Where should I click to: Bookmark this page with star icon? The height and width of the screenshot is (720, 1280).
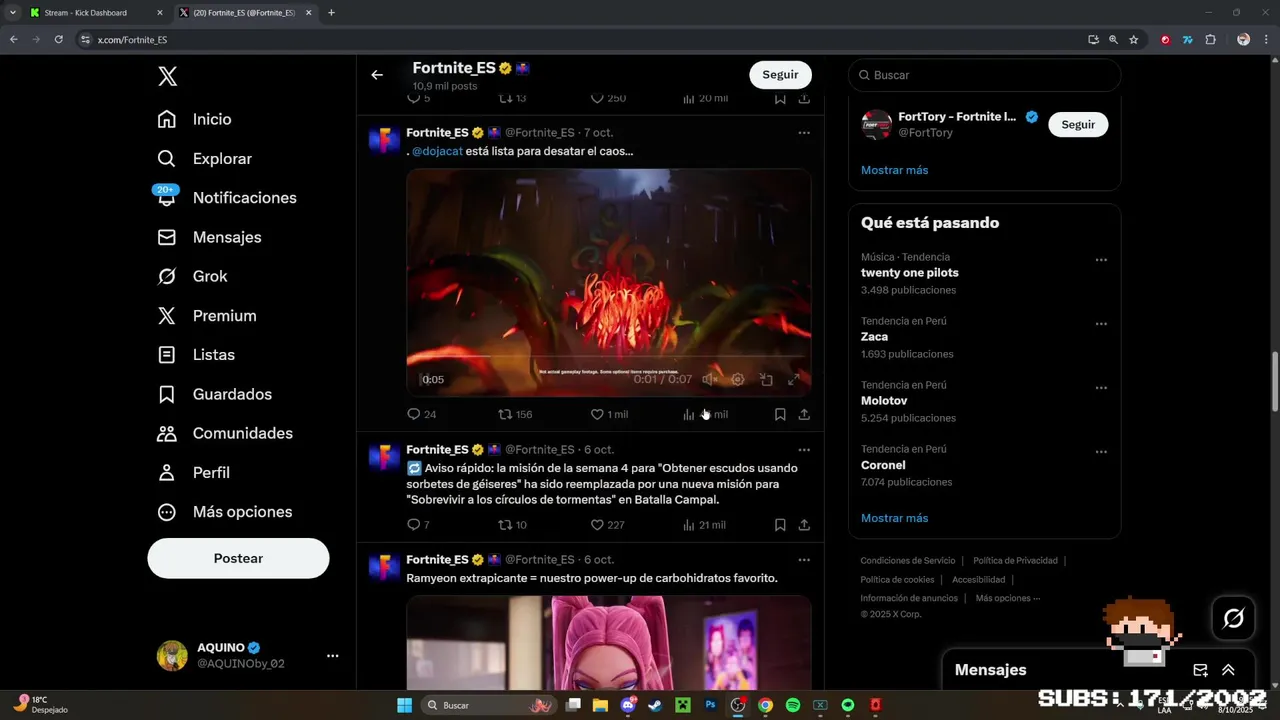click(1134, 40)
